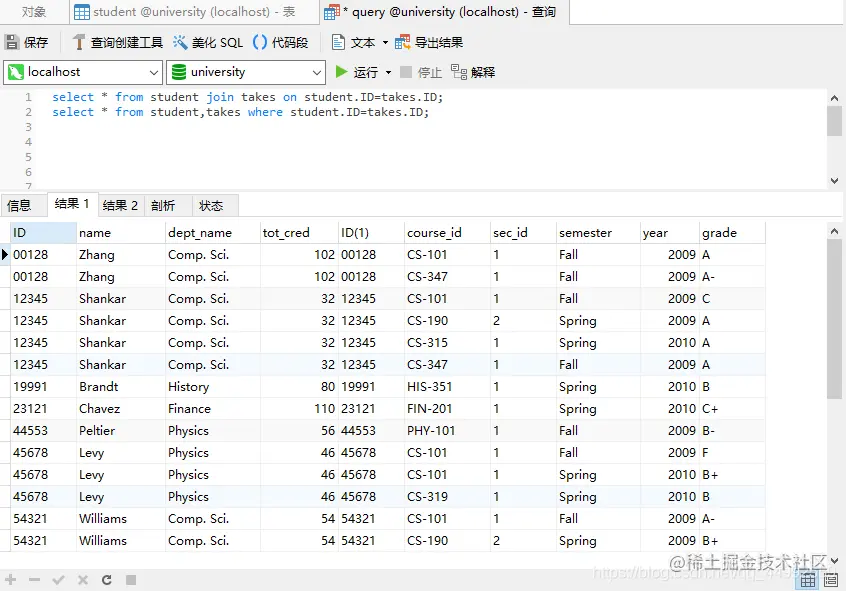Open the Query Builder tool
This screenshot has height=591, width=846.
click(117, 42)
